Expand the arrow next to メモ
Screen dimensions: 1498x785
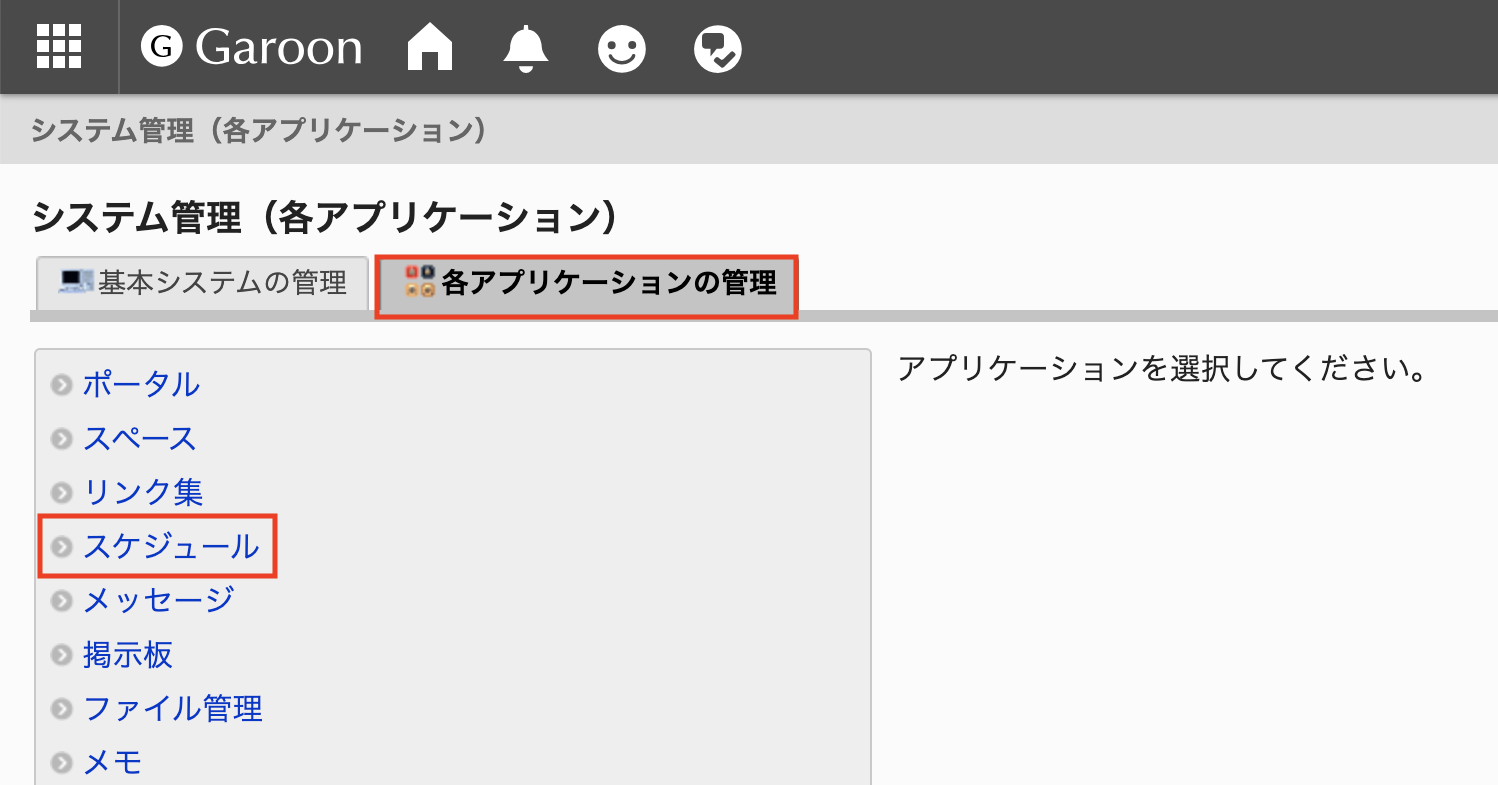coord(61,762)
